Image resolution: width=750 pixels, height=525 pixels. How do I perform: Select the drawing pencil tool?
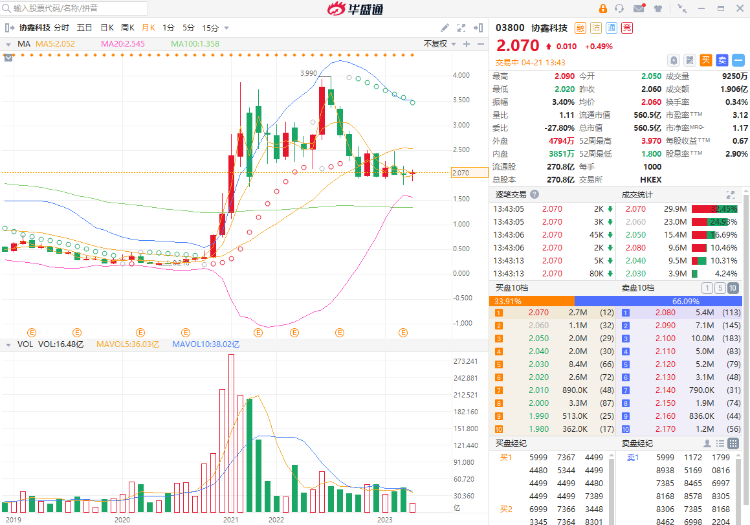click(x=445, y=28)
